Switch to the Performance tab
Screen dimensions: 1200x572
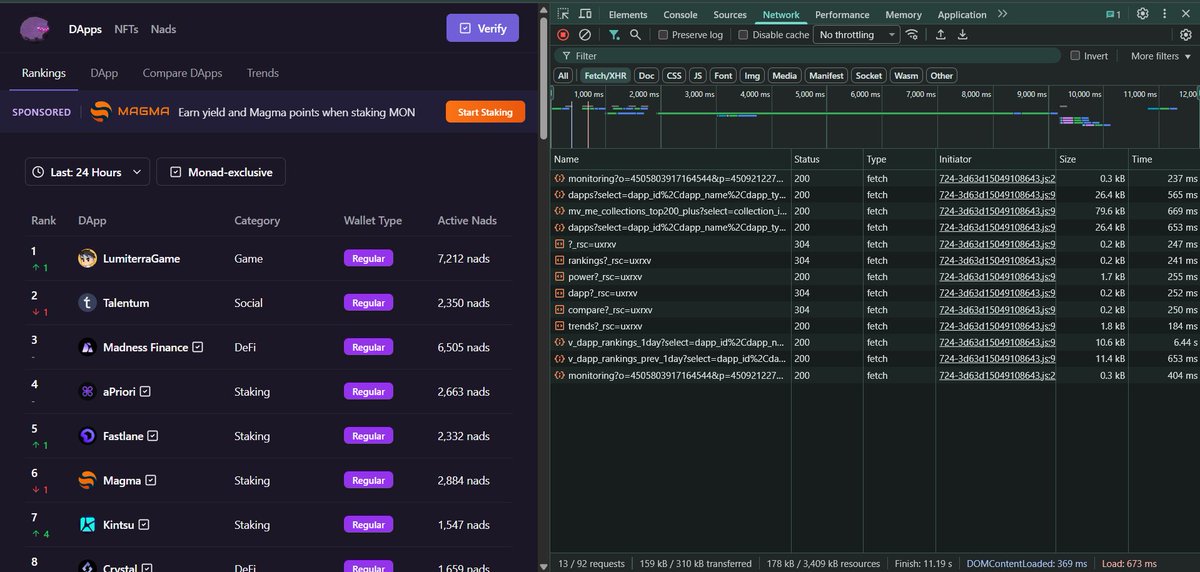click(x=842, y=15)
